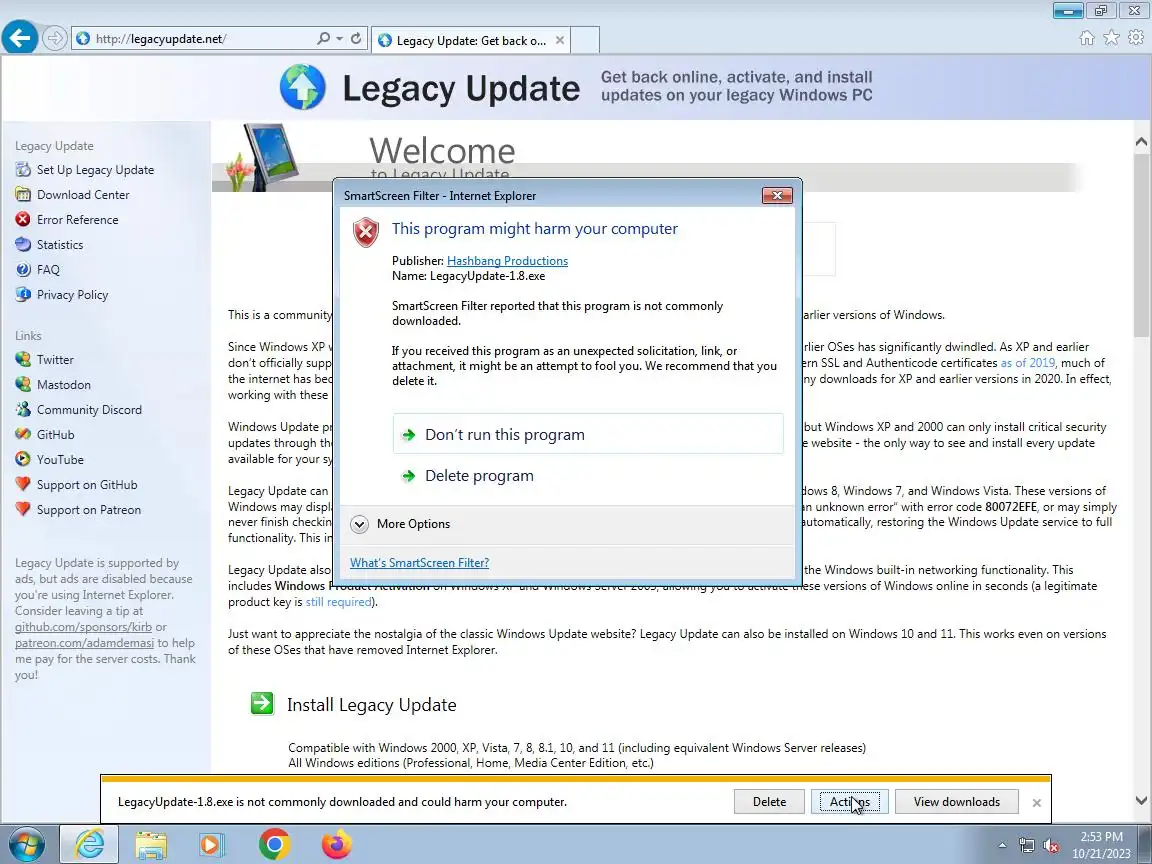Click the Internet Explorer taskbar icon
Screen dimensions: 1152x864
(x=89, y=845)
